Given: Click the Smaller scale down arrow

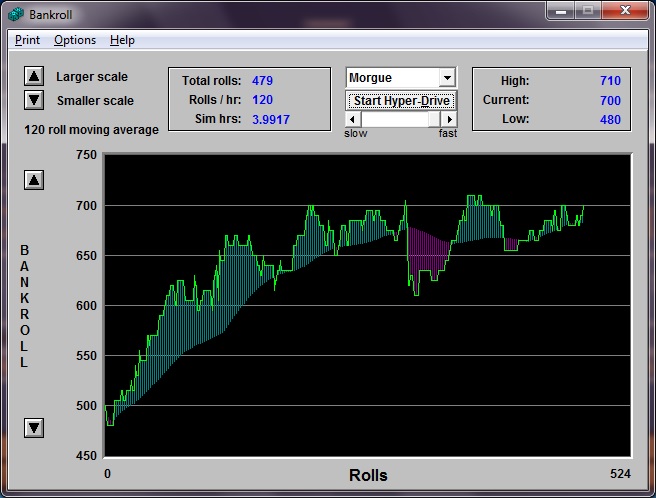Looking at the screenshot, I should [34, 100].
